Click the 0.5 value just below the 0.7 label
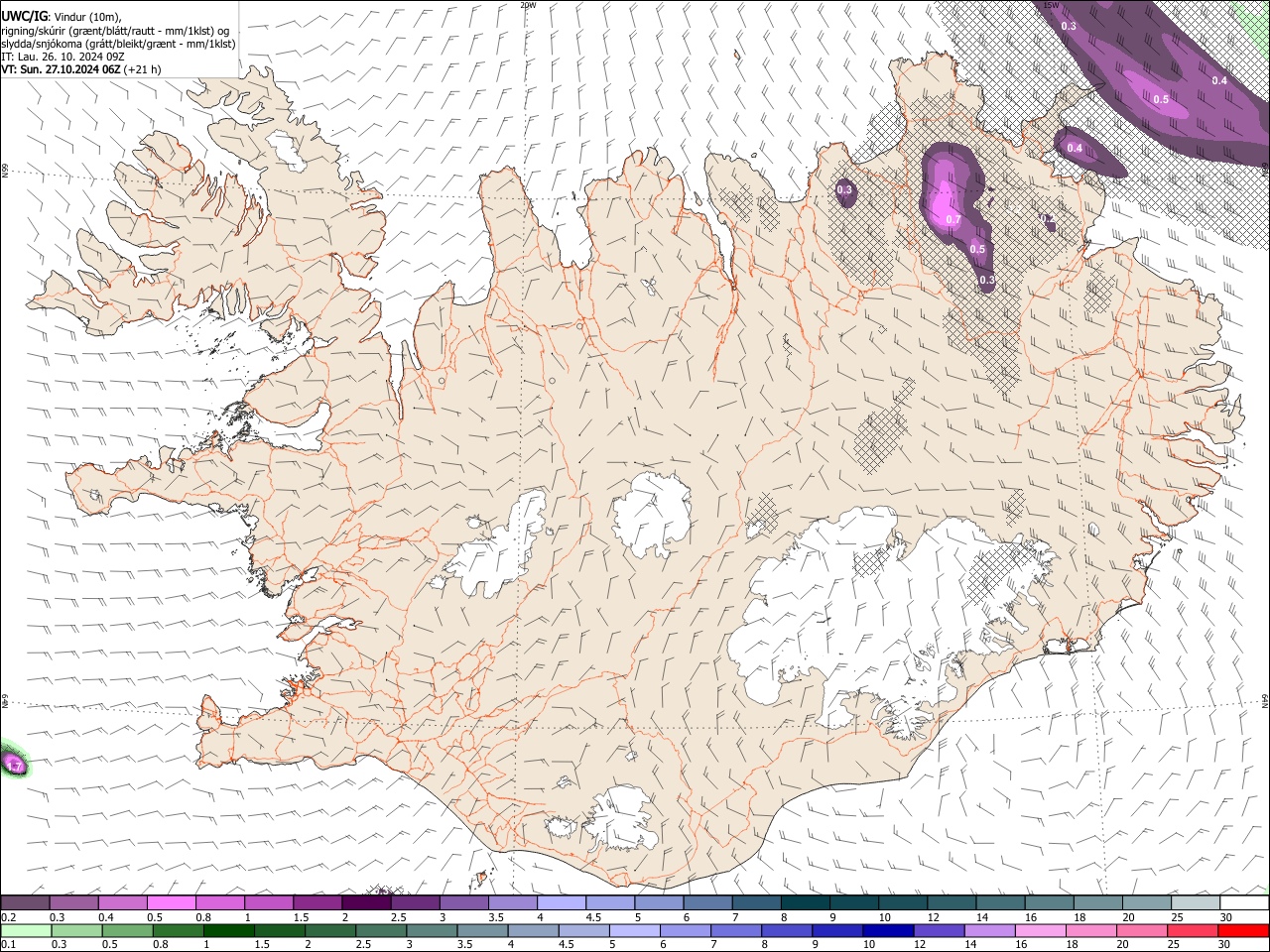Screen dimensions: 1270x952 977,249
